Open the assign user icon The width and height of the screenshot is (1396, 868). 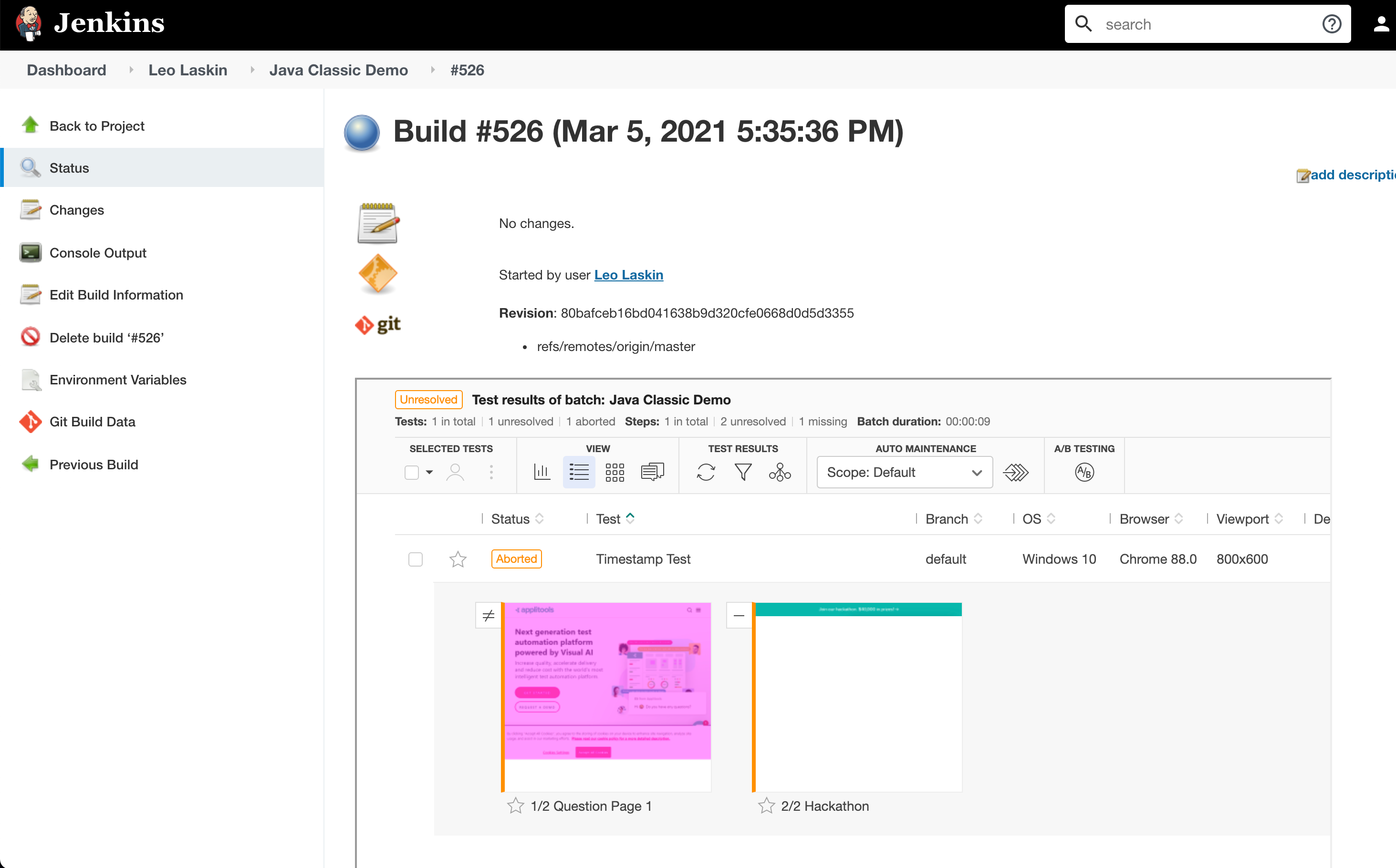[x=455, y=473]
